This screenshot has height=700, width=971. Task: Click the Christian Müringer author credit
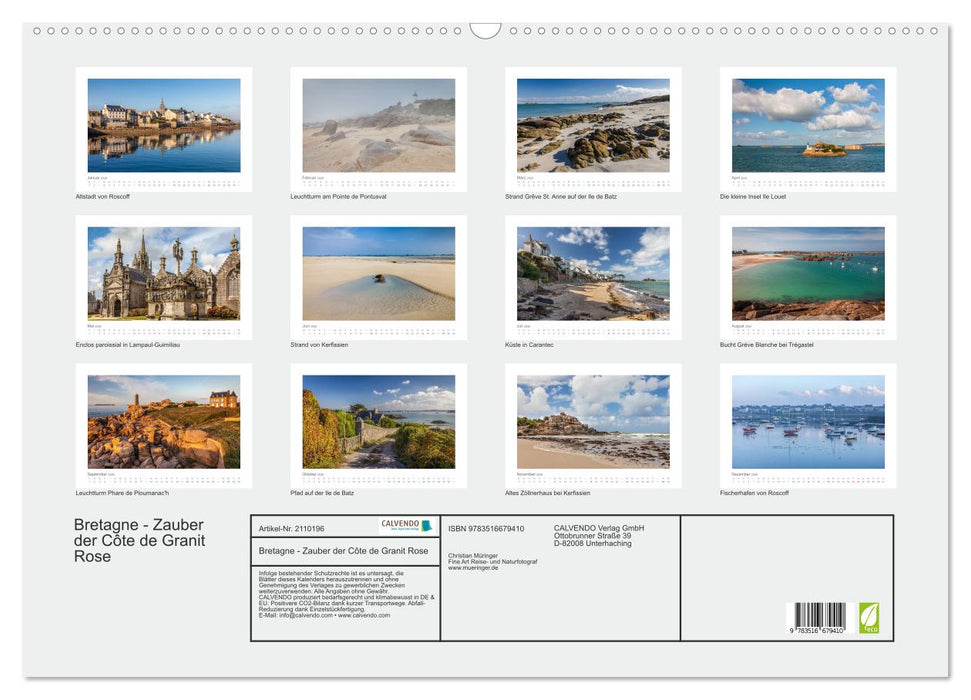pyautogui.click(x=472, y=555)
